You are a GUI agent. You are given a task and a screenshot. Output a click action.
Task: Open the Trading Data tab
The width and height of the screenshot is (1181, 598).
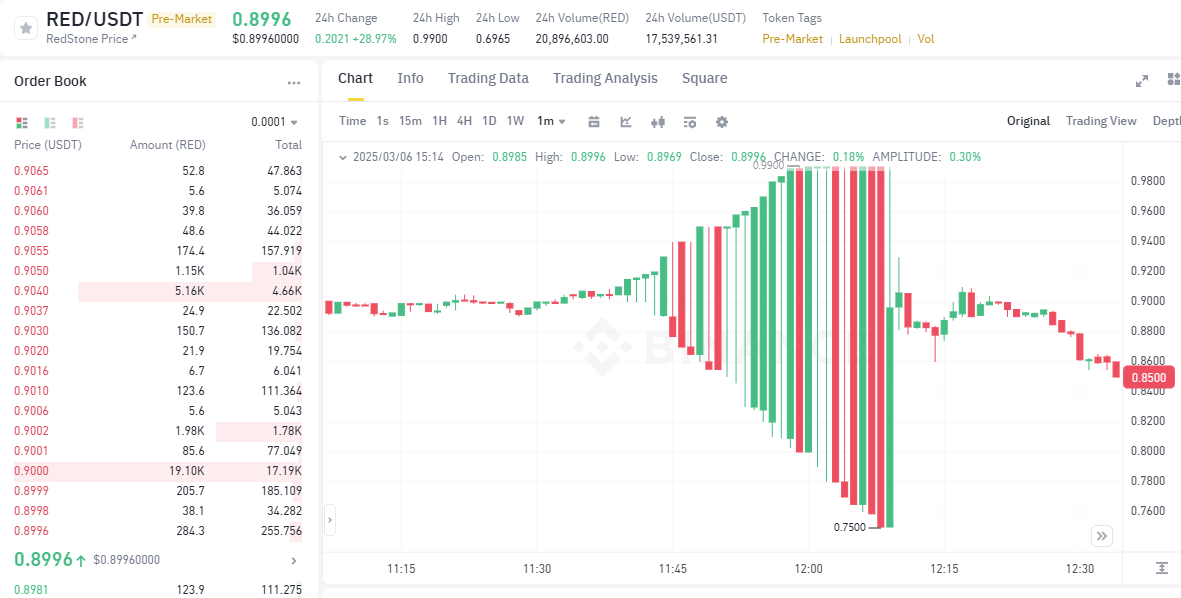(x=488, y=78)
